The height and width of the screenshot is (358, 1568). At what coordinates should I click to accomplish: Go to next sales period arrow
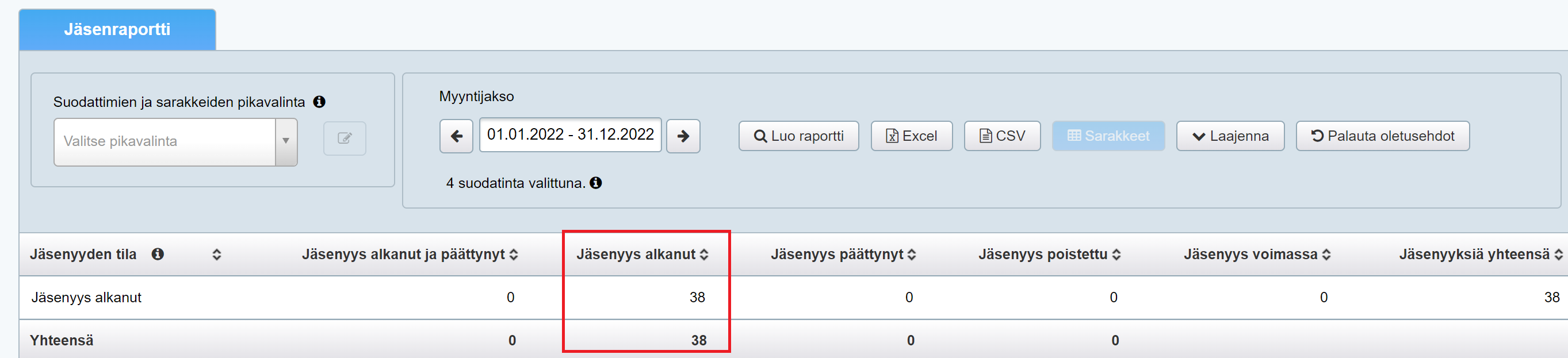click(x=683, y=136)
